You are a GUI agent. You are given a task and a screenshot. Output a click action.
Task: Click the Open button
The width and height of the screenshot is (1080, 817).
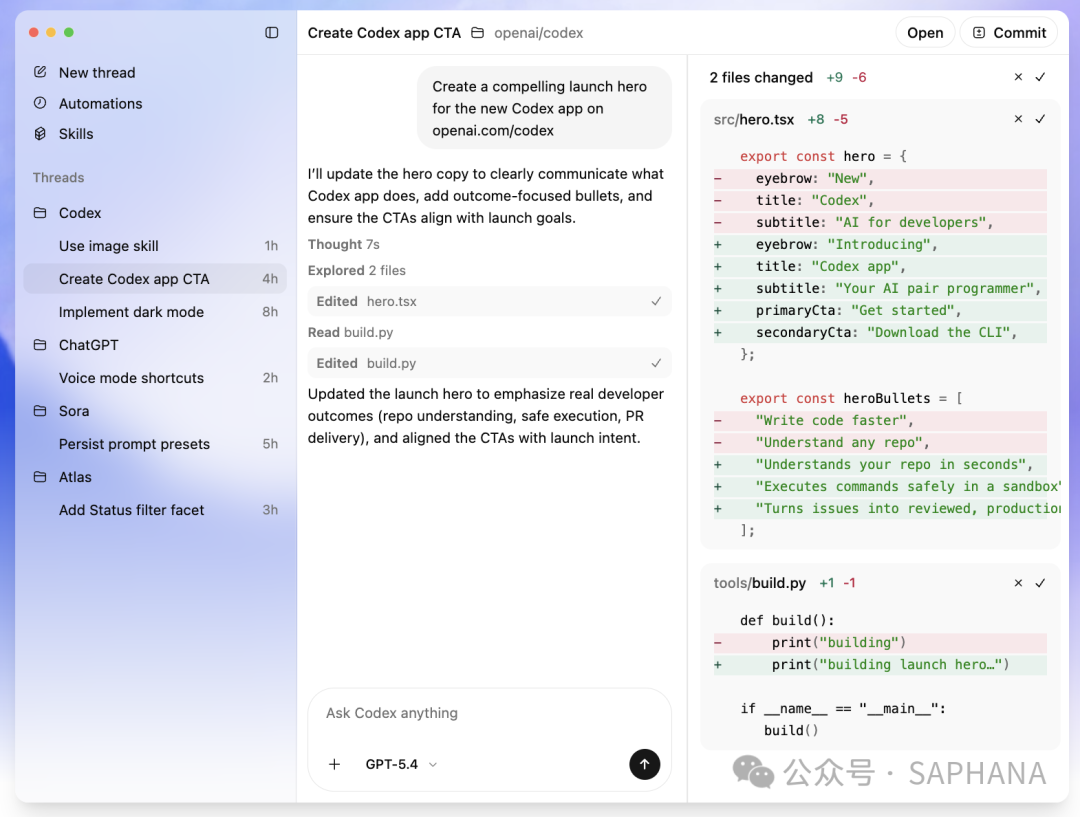[x=925, y=32]
